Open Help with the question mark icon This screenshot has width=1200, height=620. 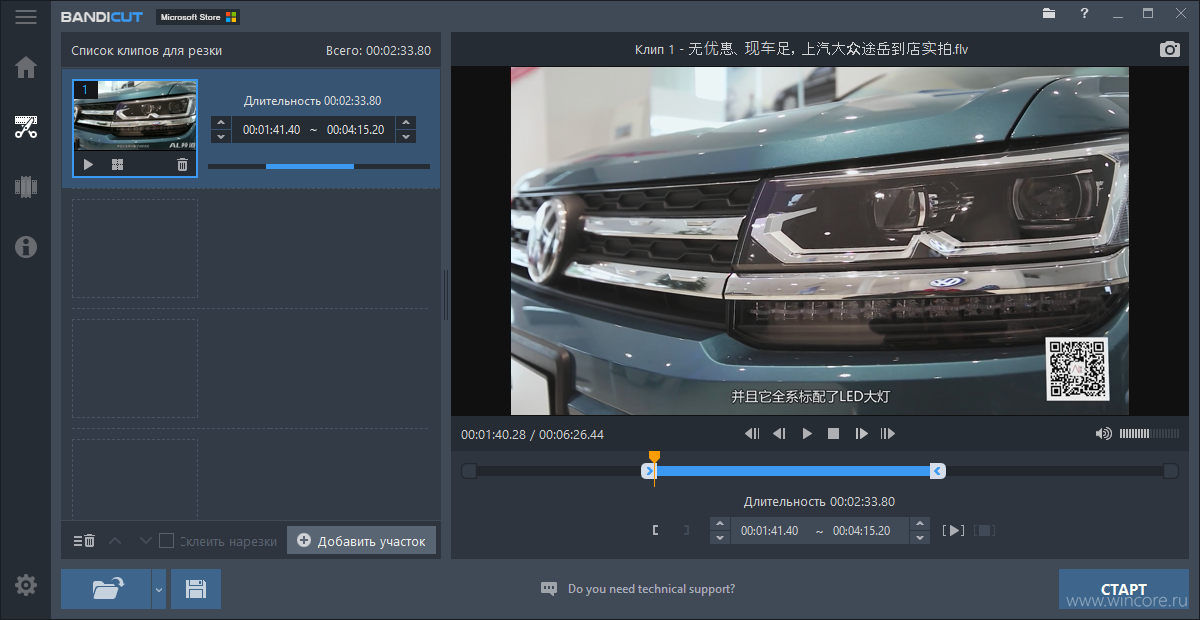[x=1084, y=14]
